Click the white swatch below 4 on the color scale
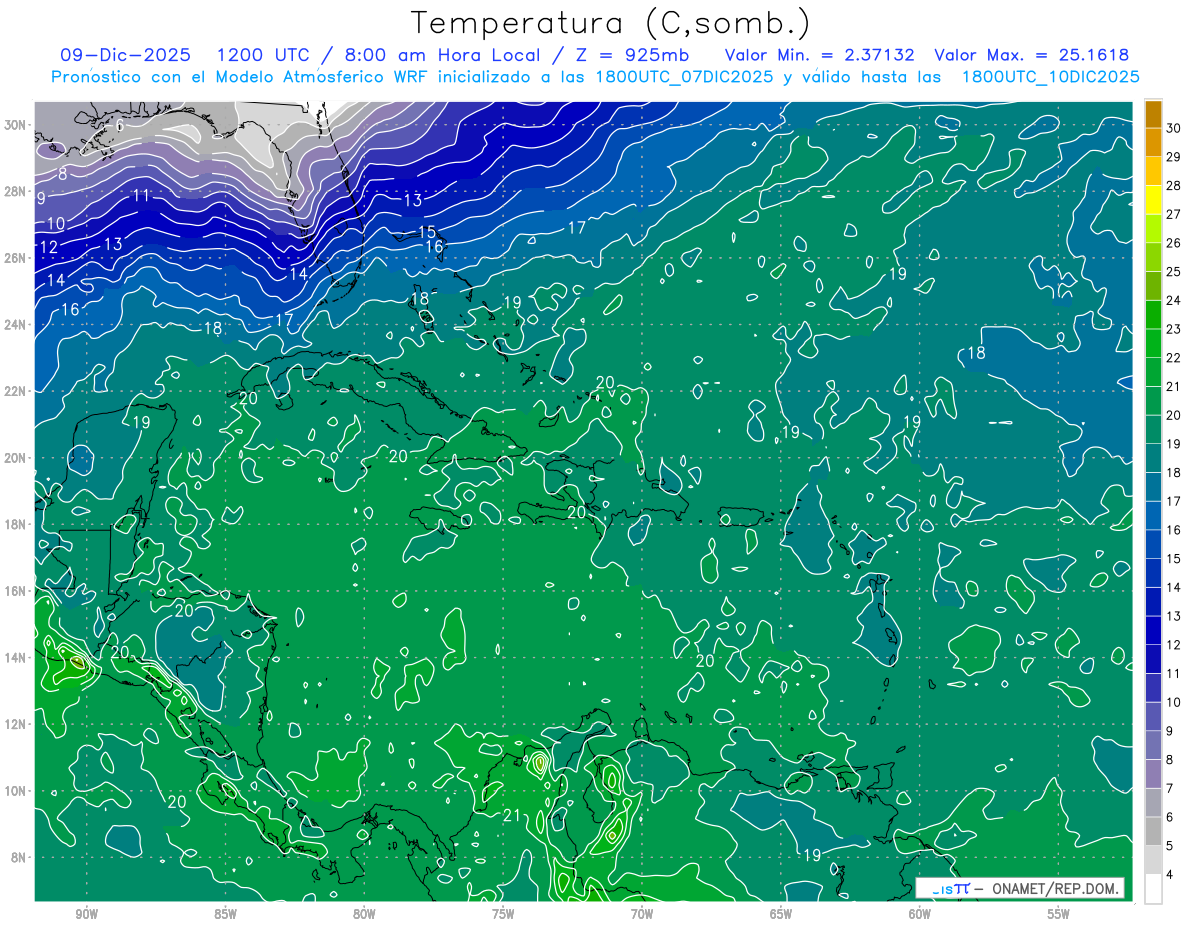1200x927 pixels. pos(1153,889)
